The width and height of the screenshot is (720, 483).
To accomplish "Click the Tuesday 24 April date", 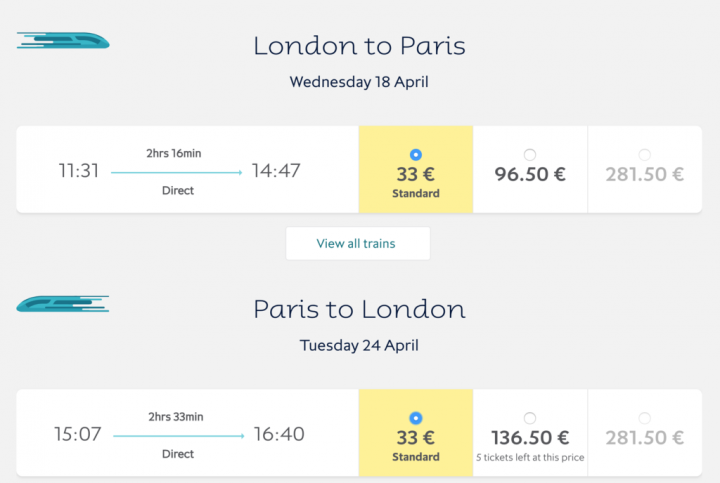I will pyautogui.click(x=359, y=345).
